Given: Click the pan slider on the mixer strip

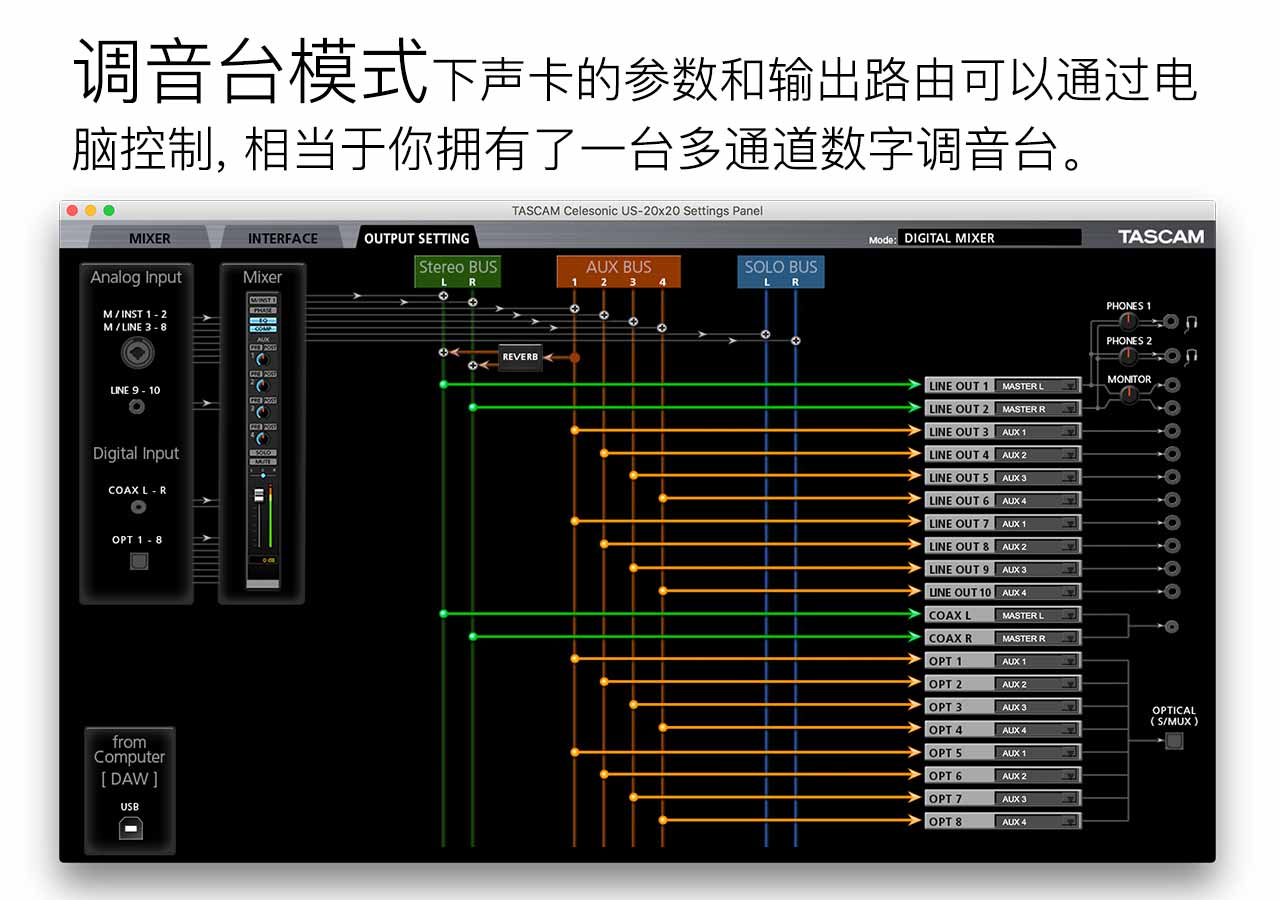Looking at the screenshot, I should coord(262,475).
